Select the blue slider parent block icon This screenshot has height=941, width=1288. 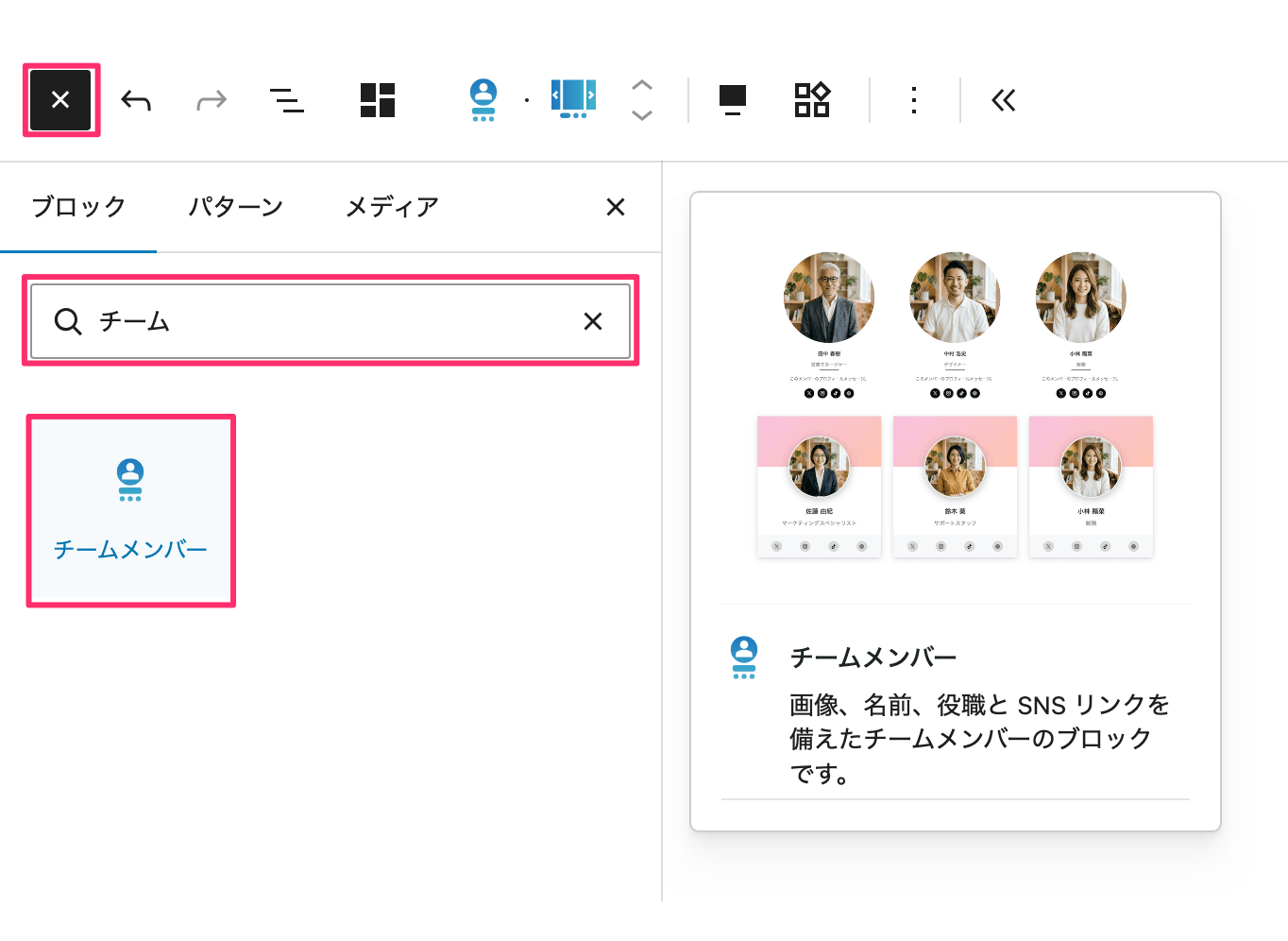click(x=573, y=99)
